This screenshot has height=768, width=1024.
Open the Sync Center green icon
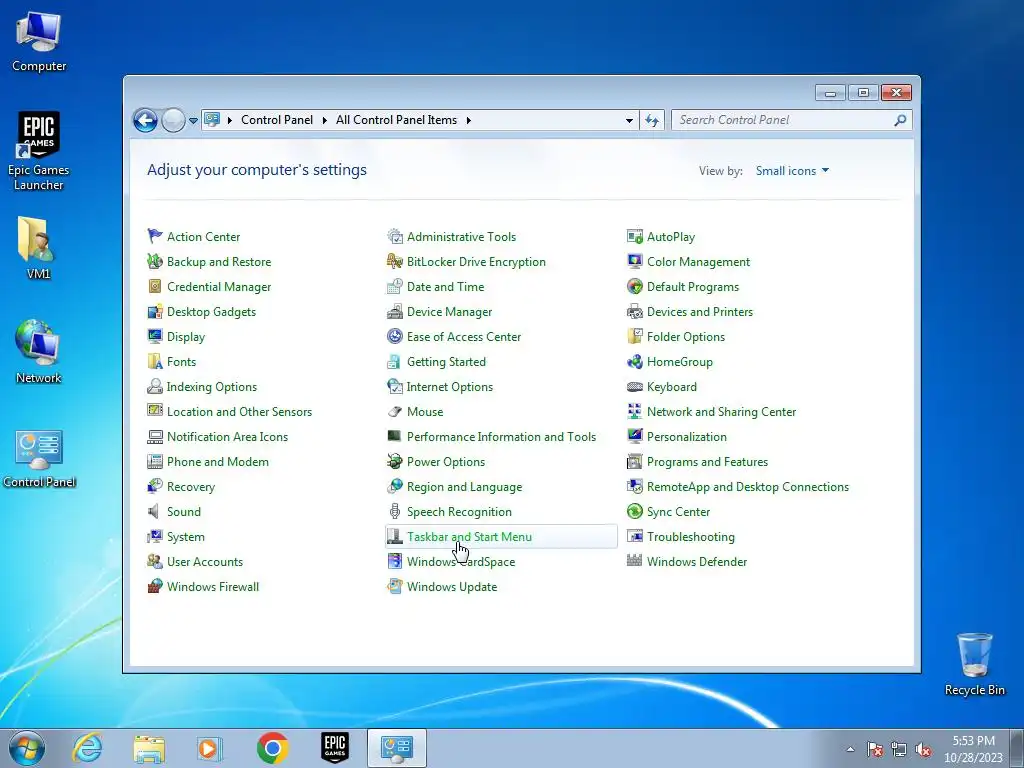click(x=635, y=511)
